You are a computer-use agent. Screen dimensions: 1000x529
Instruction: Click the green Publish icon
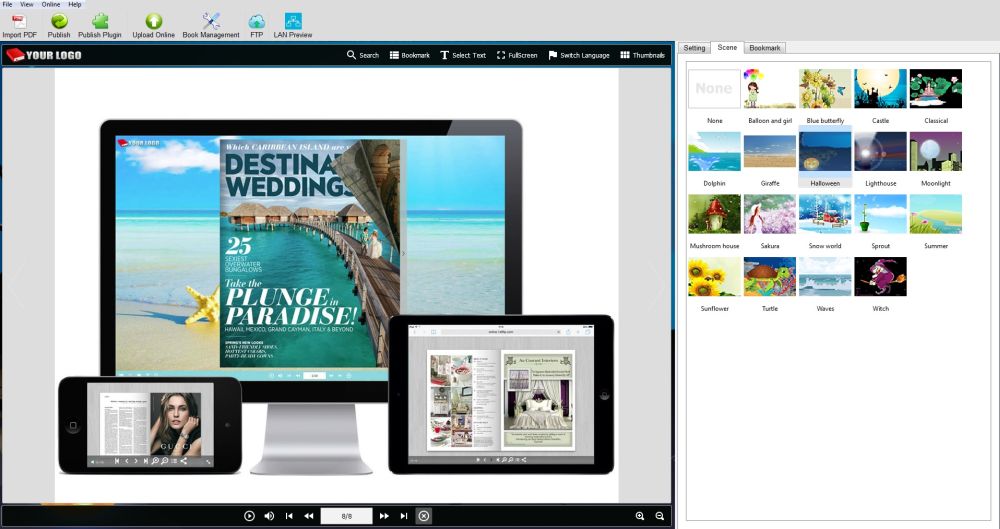59,21
